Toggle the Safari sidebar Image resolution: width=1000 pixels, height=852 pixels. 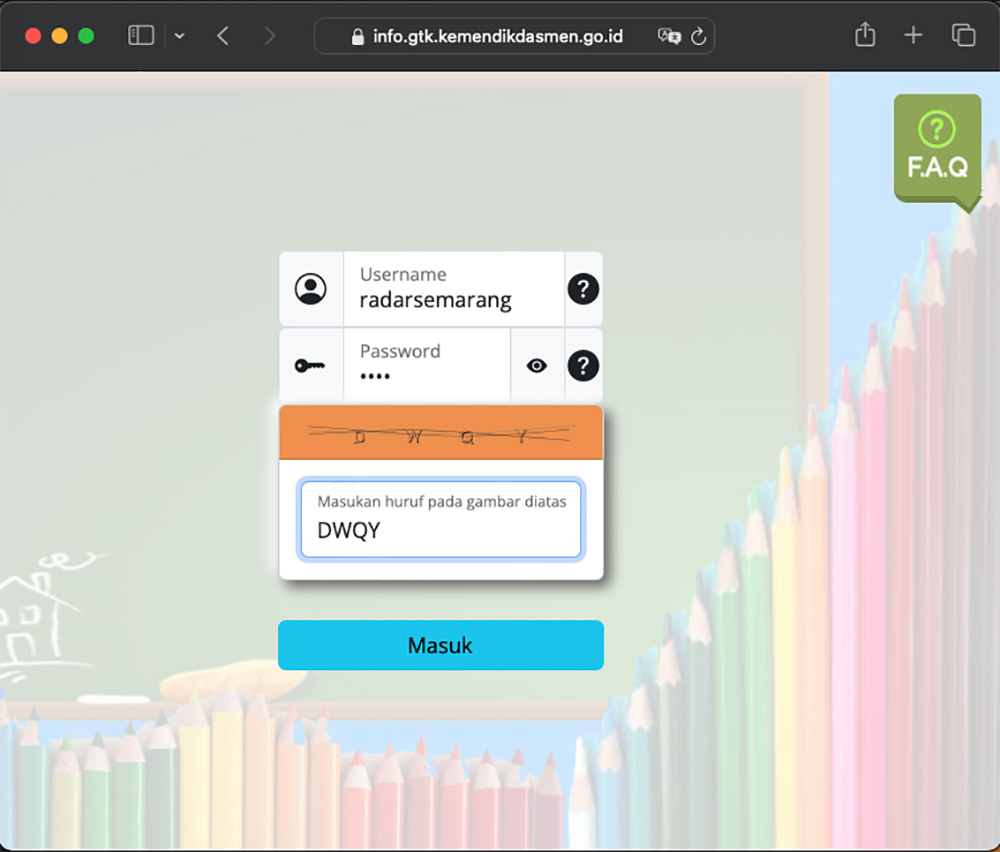141,36
